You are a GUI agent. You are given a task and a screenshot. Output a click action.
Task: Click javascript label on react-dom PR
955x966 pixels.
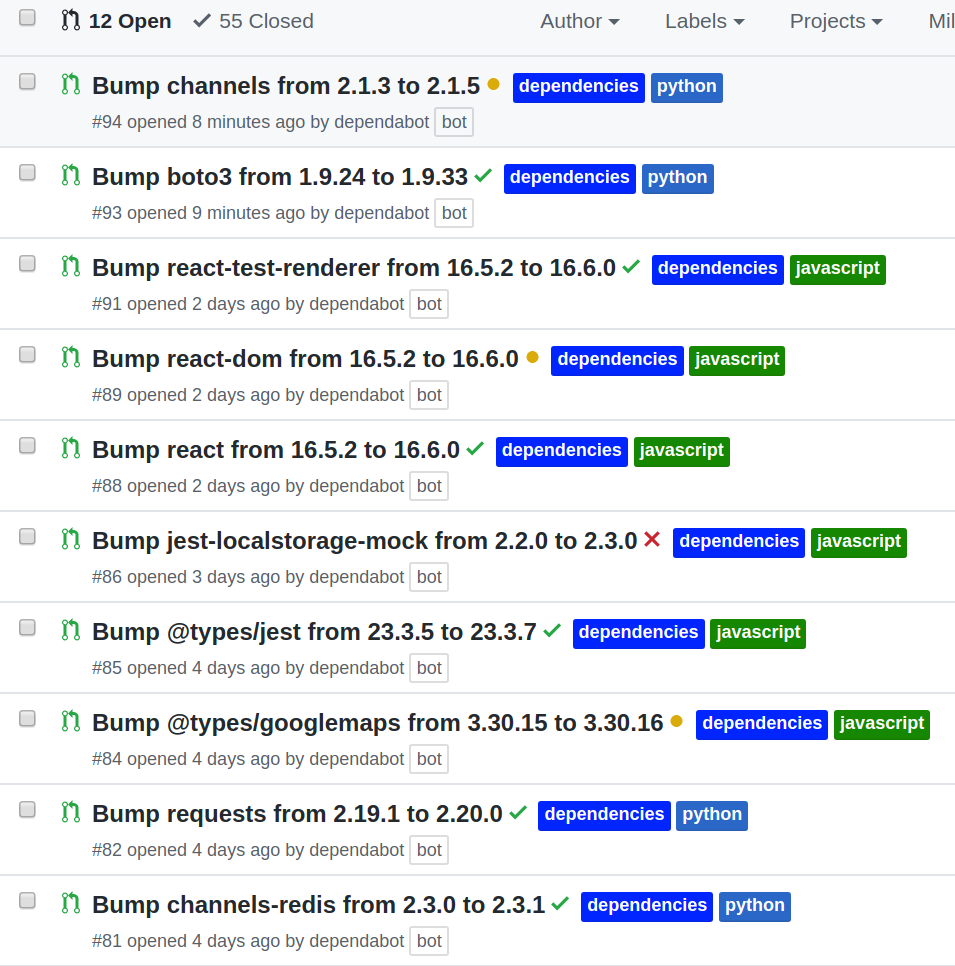[737, 360]
